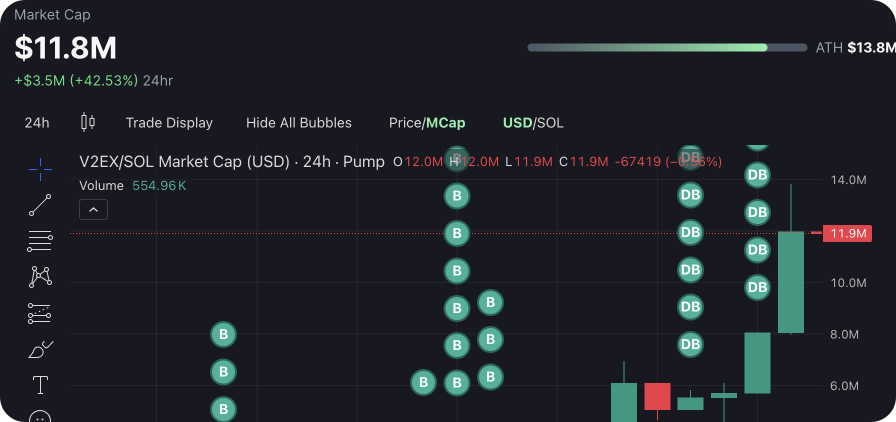Image resolution: width=896 pixels, height=422 pixels.
Task: Switch chart to Price mode
Action: coord(404,123)
